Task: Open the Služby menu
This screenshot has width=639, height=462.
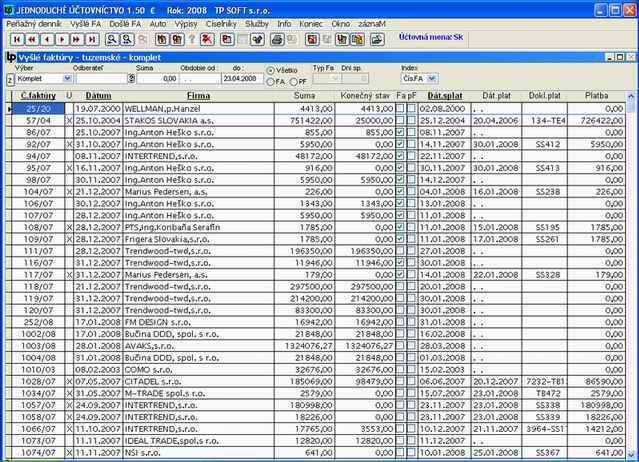Action: click(x=257, y=24)
